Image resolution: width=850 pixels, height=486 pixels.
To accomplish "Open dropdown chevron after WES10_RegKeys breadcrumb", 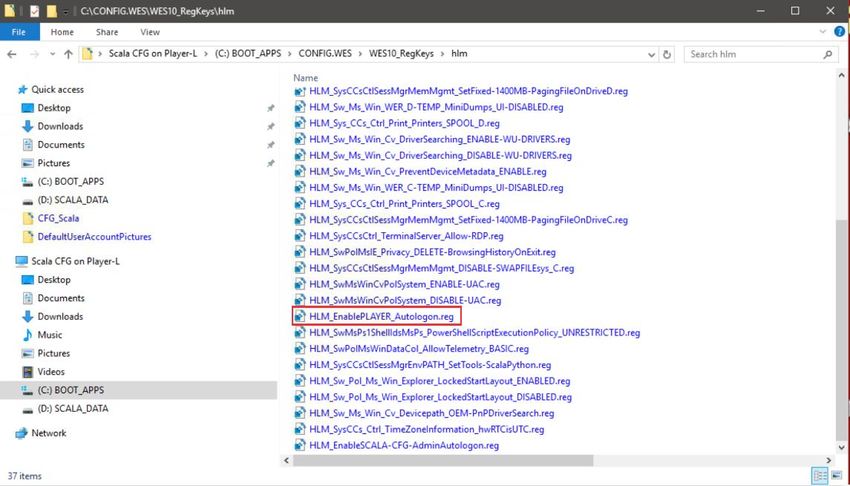I will (442, 54).
